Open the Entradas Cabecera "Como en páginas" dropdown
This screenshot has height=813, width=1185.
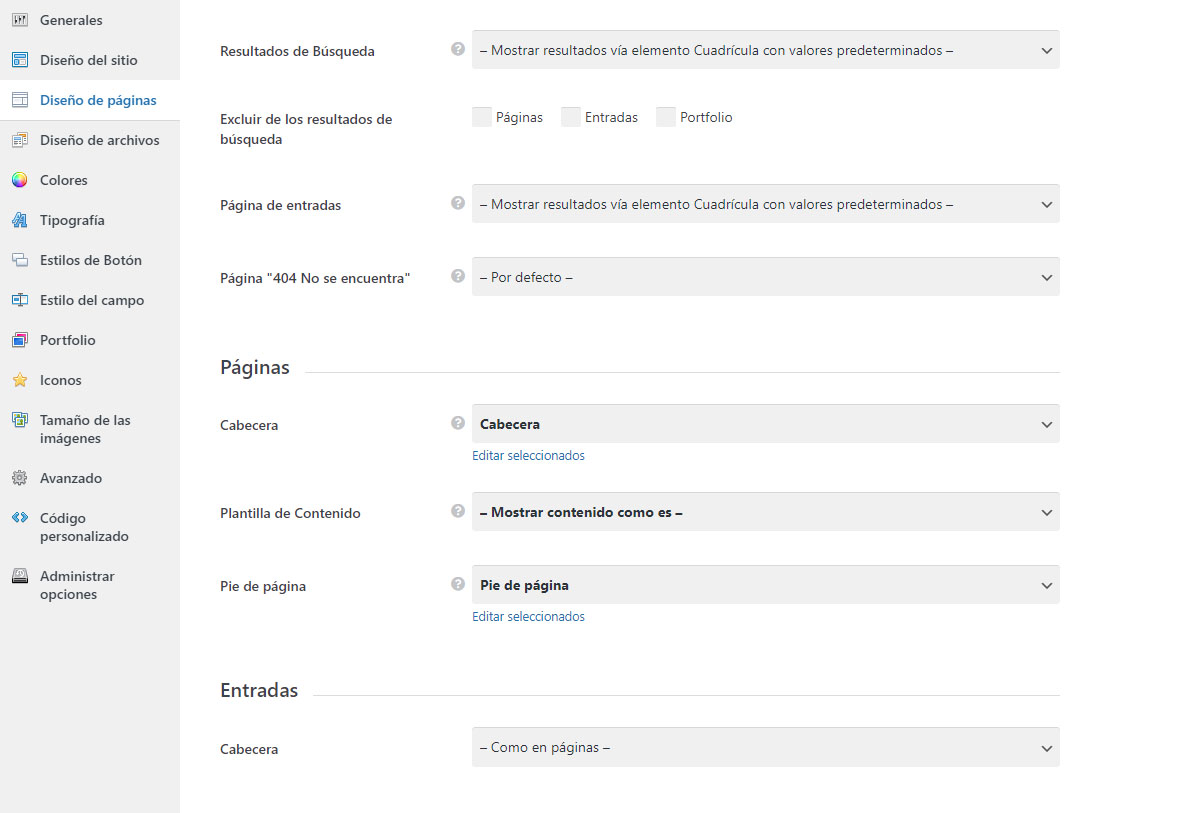click(x=766, y=747)
